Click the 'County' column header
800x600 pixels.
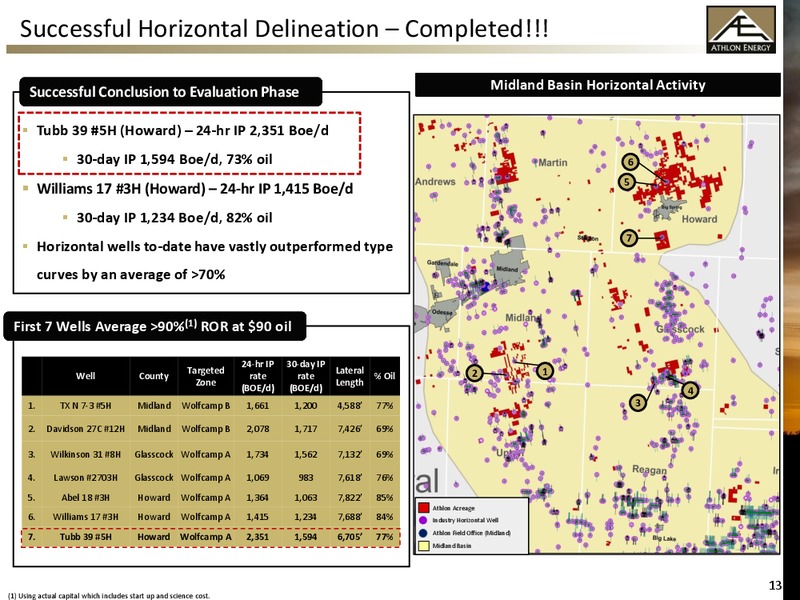tap(154, 376)
